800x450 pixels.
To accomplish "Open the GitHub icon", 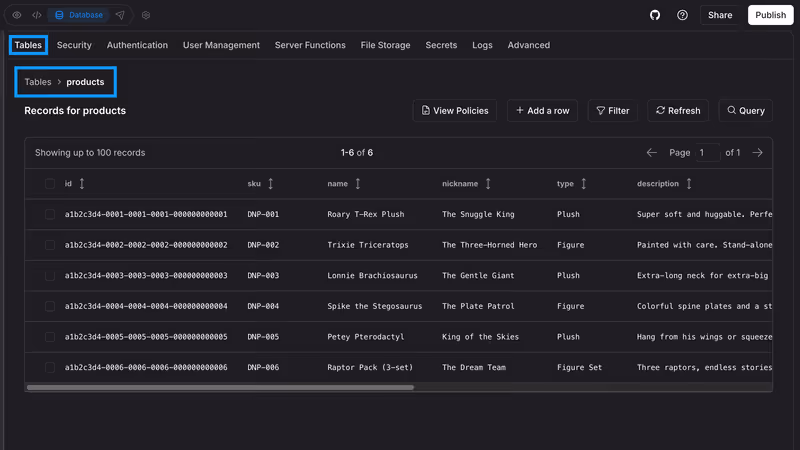I will 655,15.
